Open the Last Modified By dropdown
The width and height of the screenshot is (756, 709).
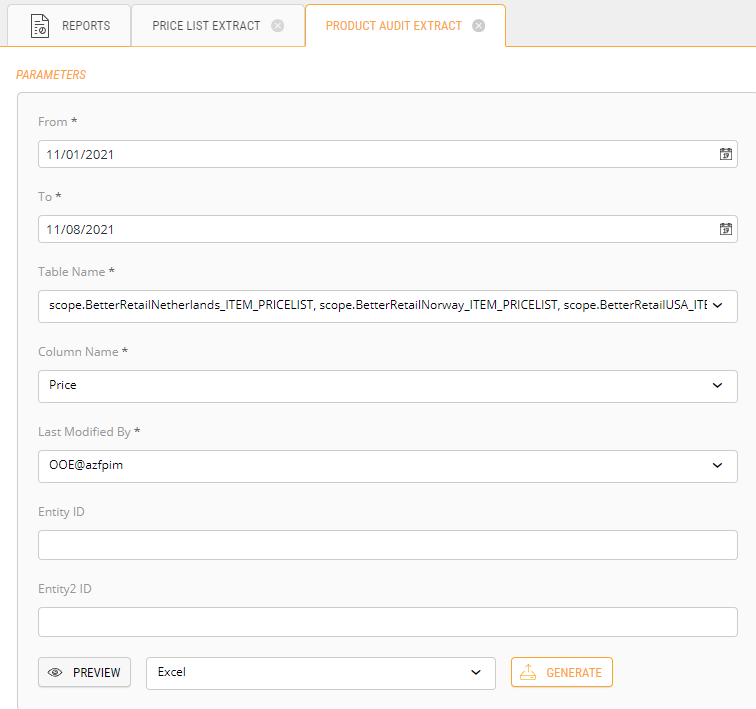(717, 465)
